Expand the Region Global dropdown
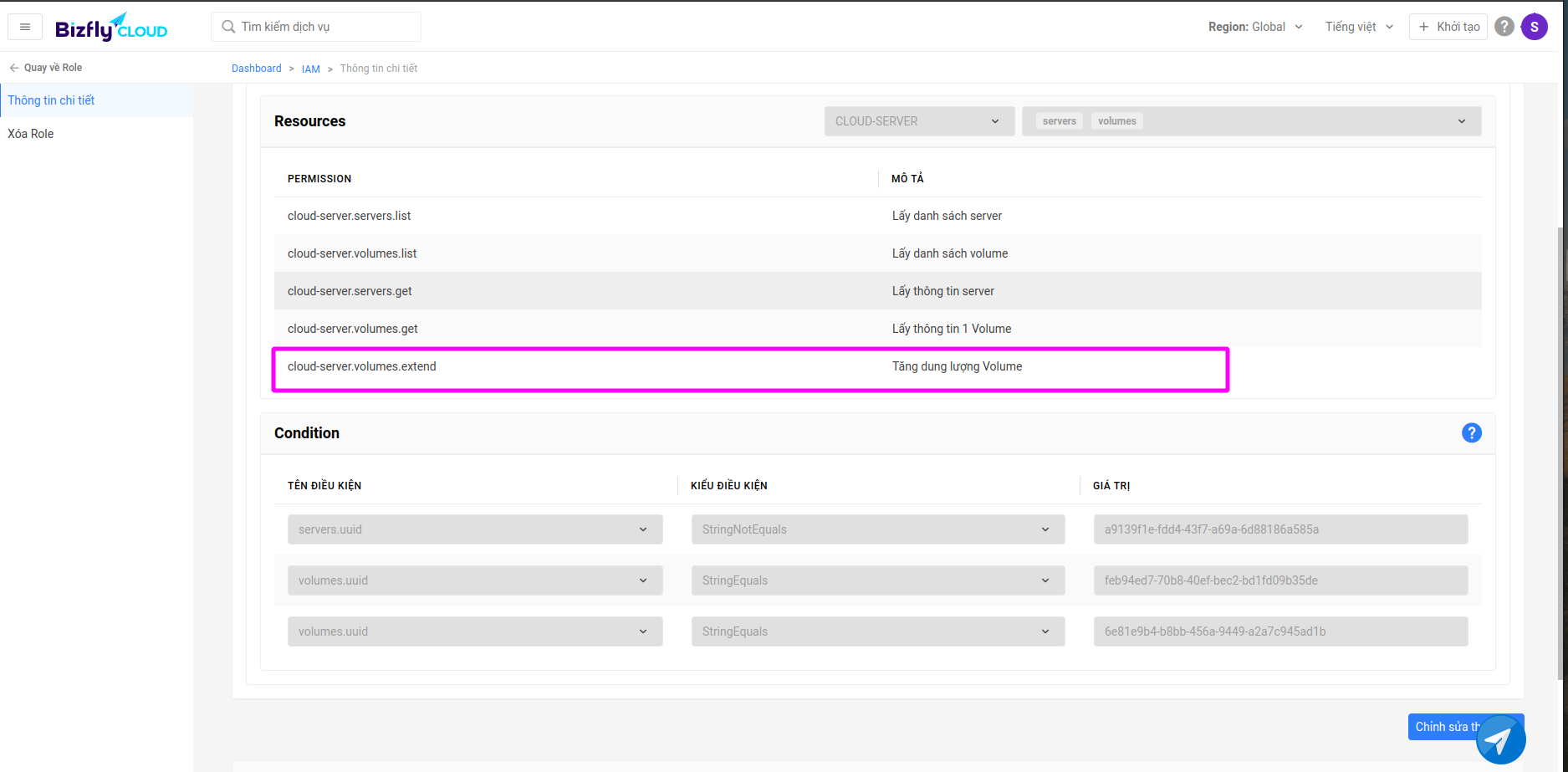Image resolution: width=1568 pixels, height=772 pixels. click(1255, 27)
